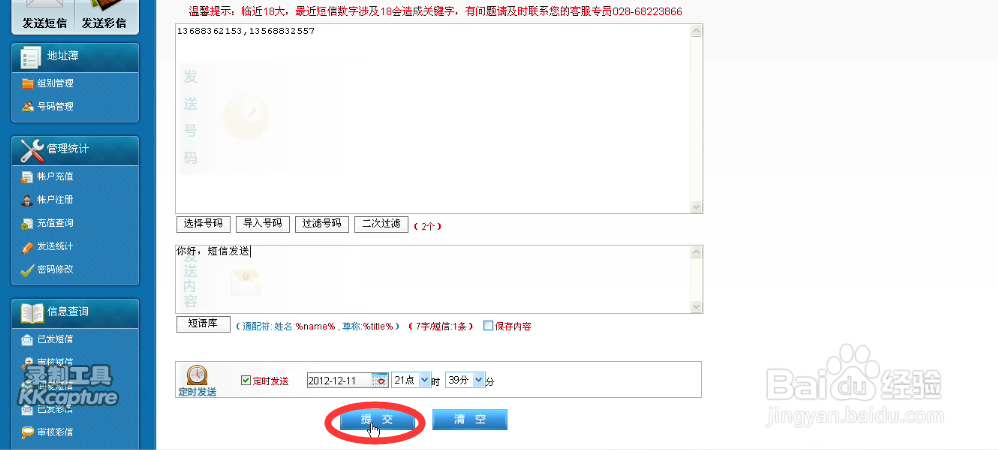Viewport: 998px width, 450px height.
Task: Enable the 保存内容 save content checkbox
Action: tap(488, 325)
